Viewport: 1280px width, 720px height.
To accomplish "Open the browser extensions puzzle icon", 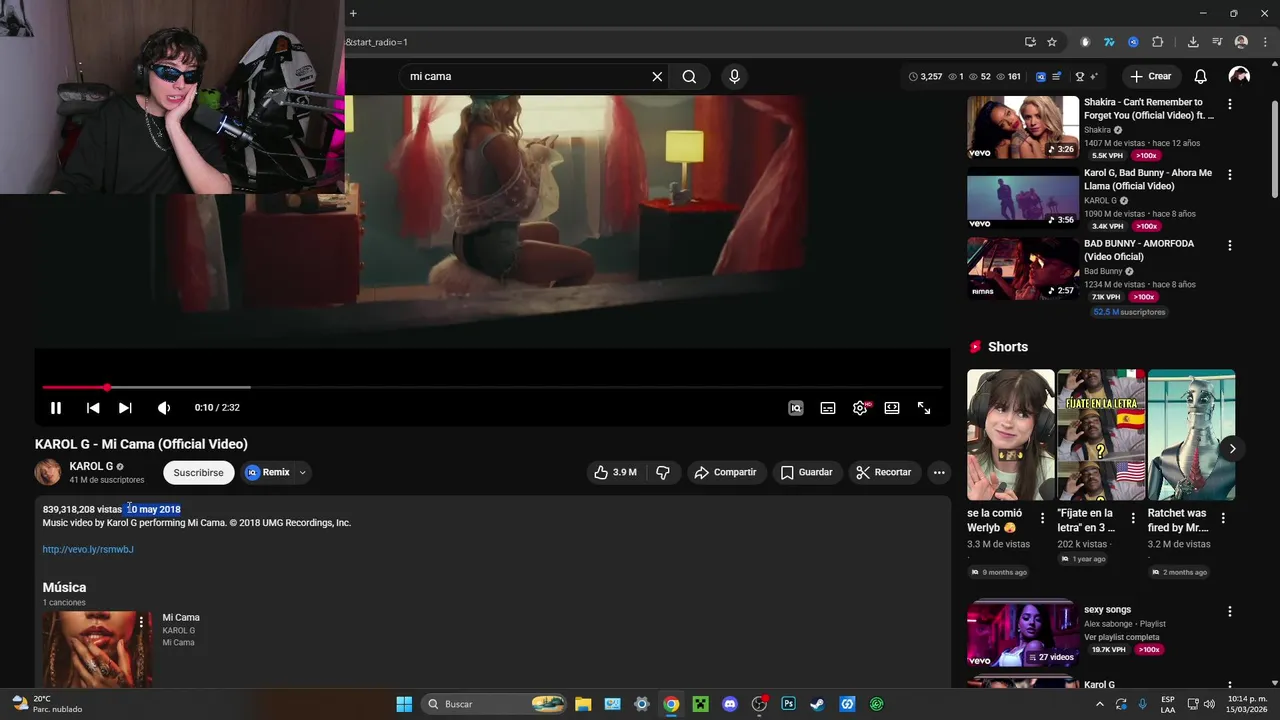I will [1158, 42].
